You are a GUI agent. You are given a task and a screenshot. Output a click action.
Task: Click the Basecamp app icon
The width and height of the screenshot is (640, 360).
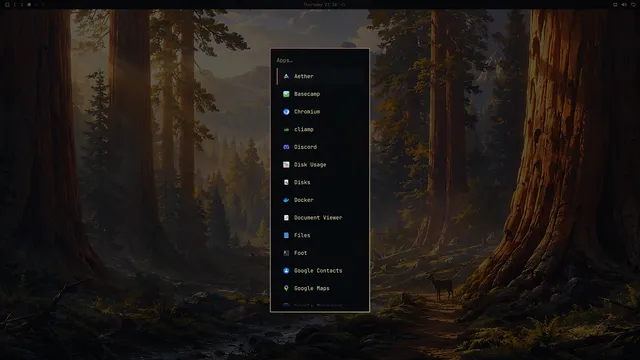coord(286,94)
